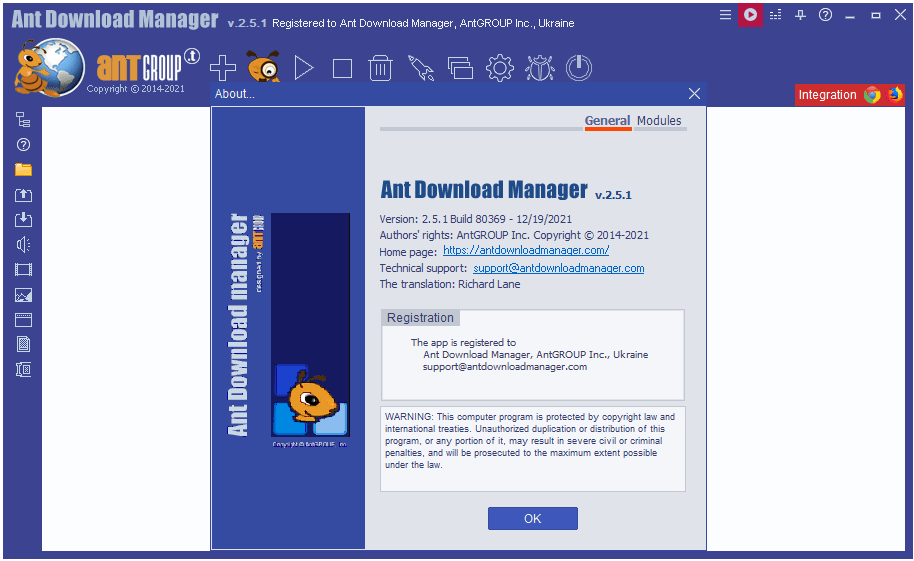Screen dimensions: 914x561
Task: Select the yellow folder icon in sidebar
Action: [x=23, y=170]
